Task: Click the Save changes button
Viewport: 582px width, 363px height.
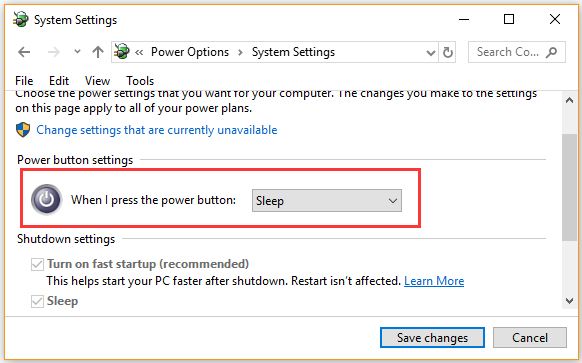Action: pos(432,338)
